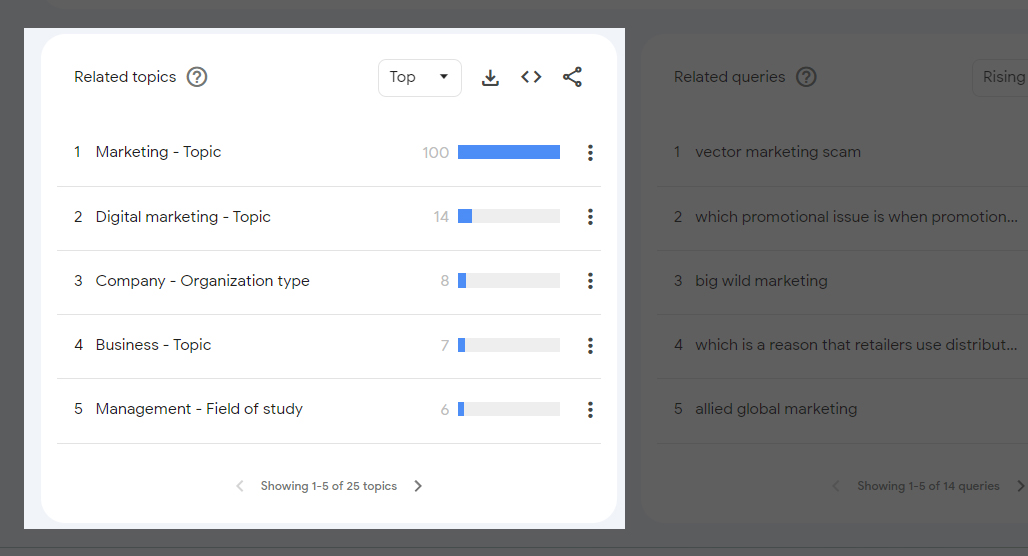Open Business - Topic entry
The image size is (1028, 556).
pyautogui.click(x=153, y=345)
